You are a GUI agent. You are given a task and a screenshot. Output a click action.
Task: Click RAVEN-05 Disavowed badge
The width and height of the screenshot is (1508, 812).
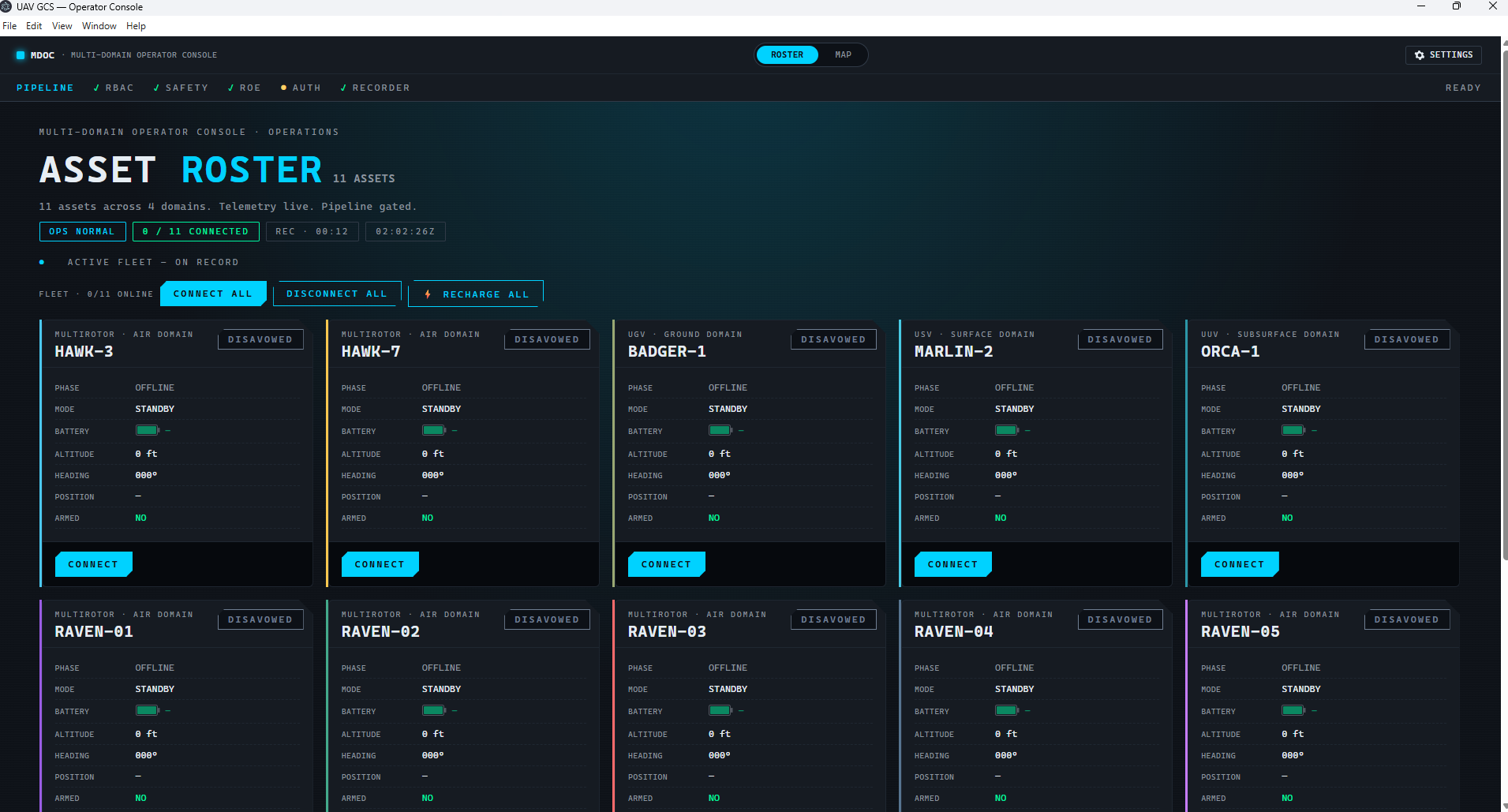(1406, 619)
